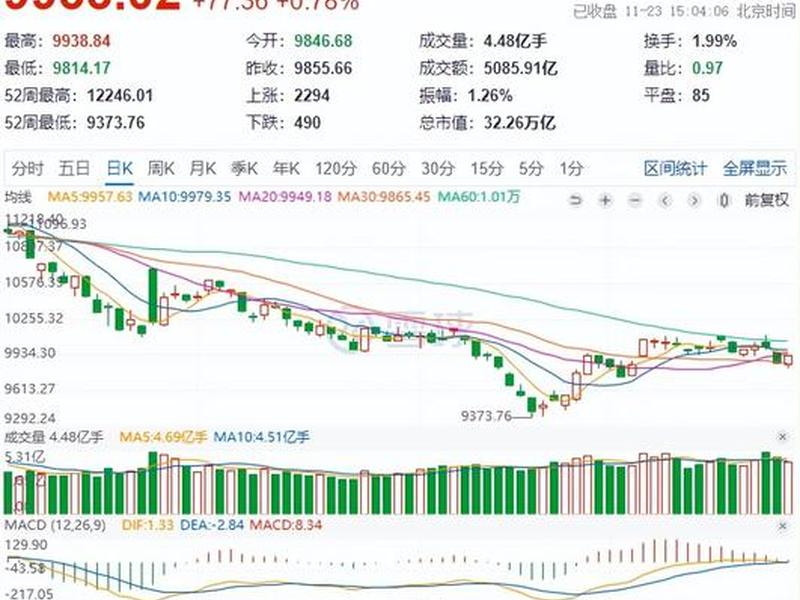
Task: Click the 下跌 490 count
Action: coord(307,122)
